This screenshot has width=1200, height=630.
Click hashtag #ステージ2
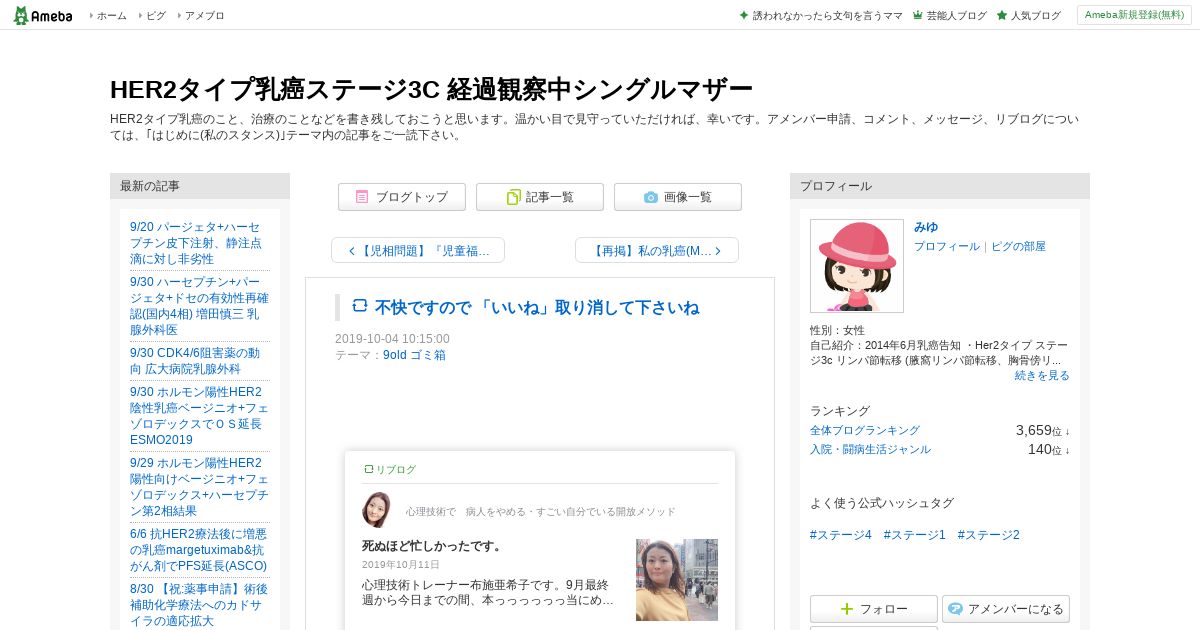pos(988,535)
